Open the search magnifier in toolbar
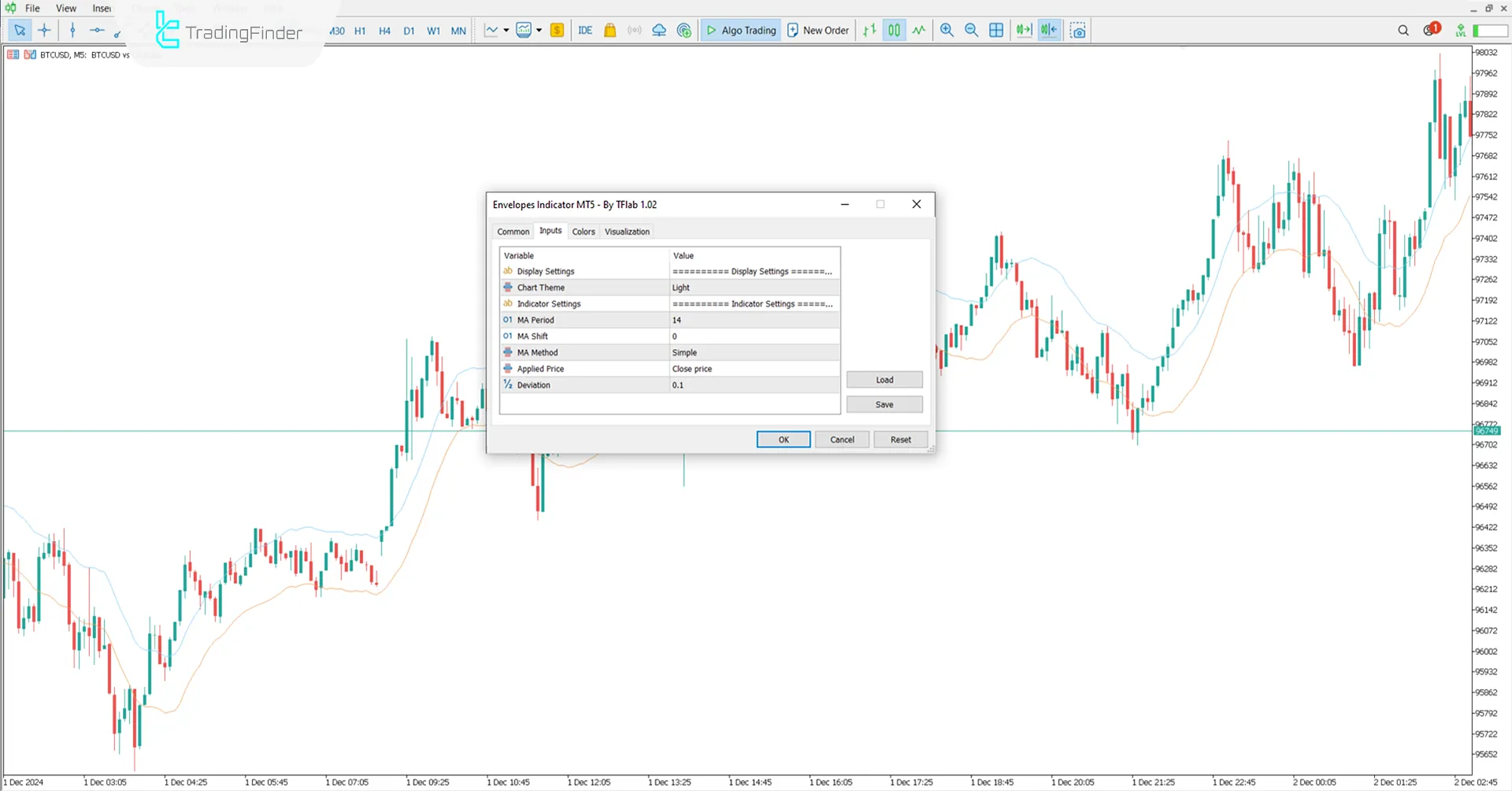1512x791 pixels. tap(1403, 31)
